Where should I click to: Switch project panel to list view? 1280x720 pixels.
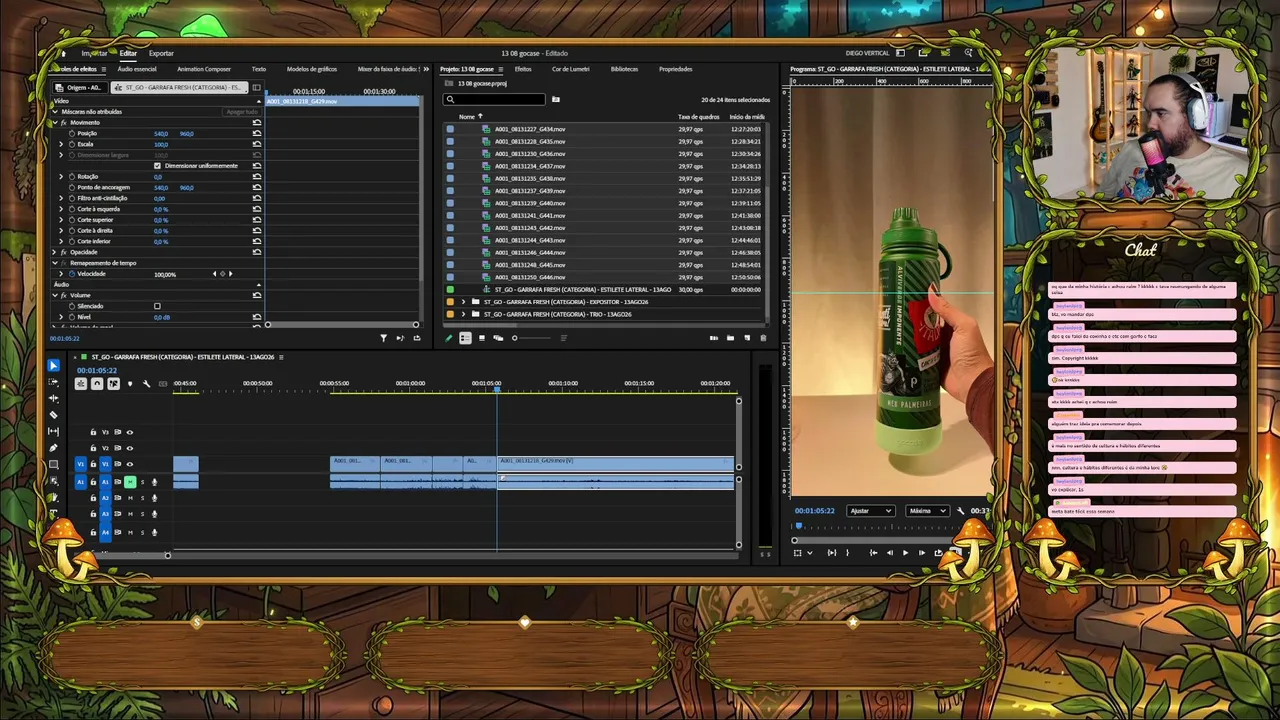465,338
